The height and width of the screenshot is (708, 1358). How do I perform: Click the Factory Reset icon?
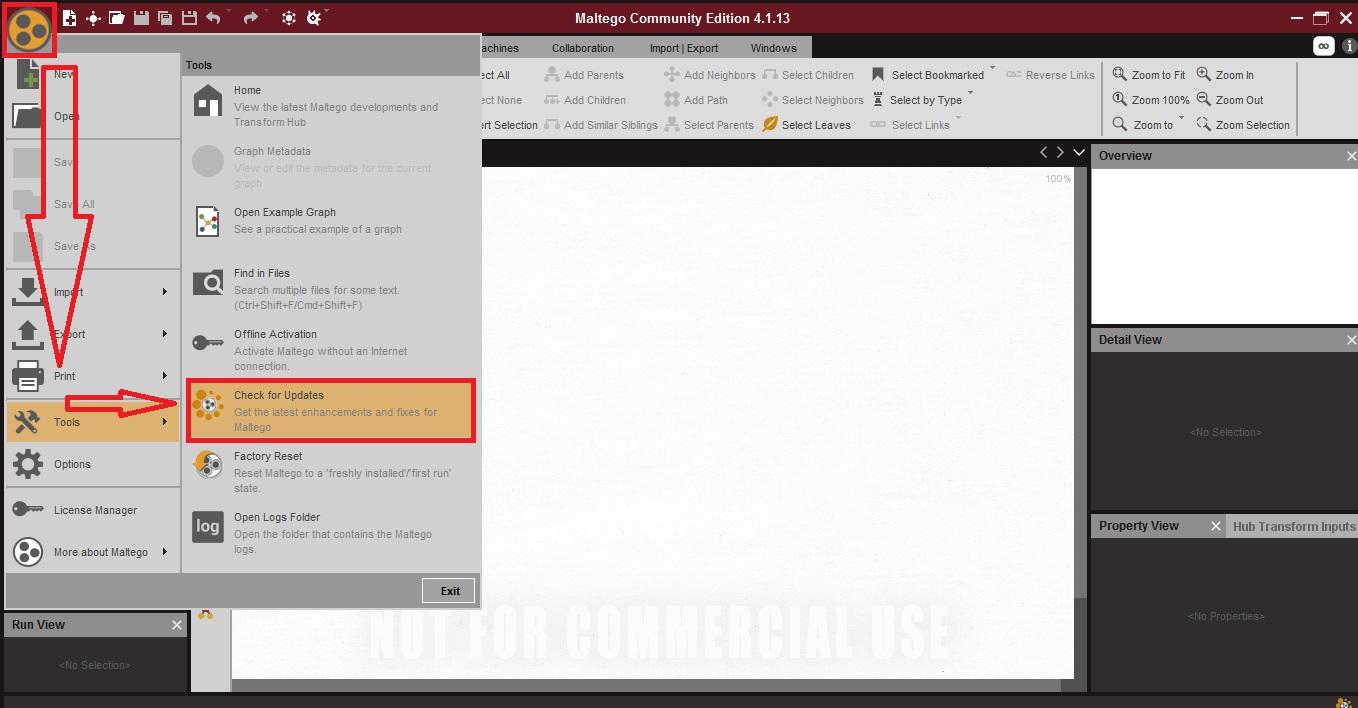[208, 465]
